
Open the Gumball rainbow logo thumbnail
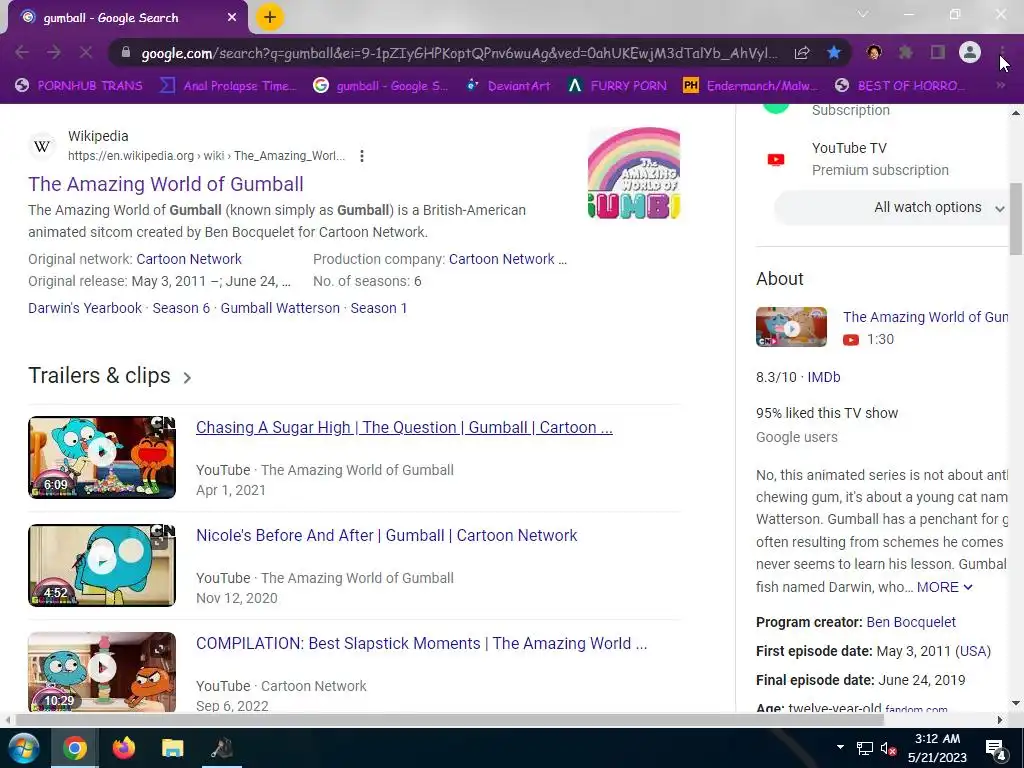633,173
